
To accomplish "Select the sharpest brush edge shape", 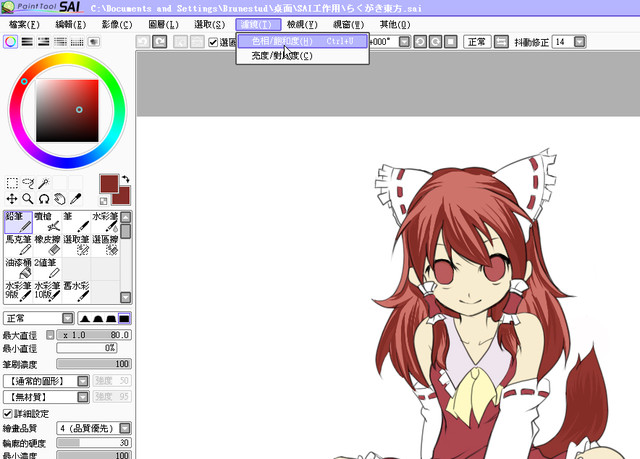I will click(85, 318).
